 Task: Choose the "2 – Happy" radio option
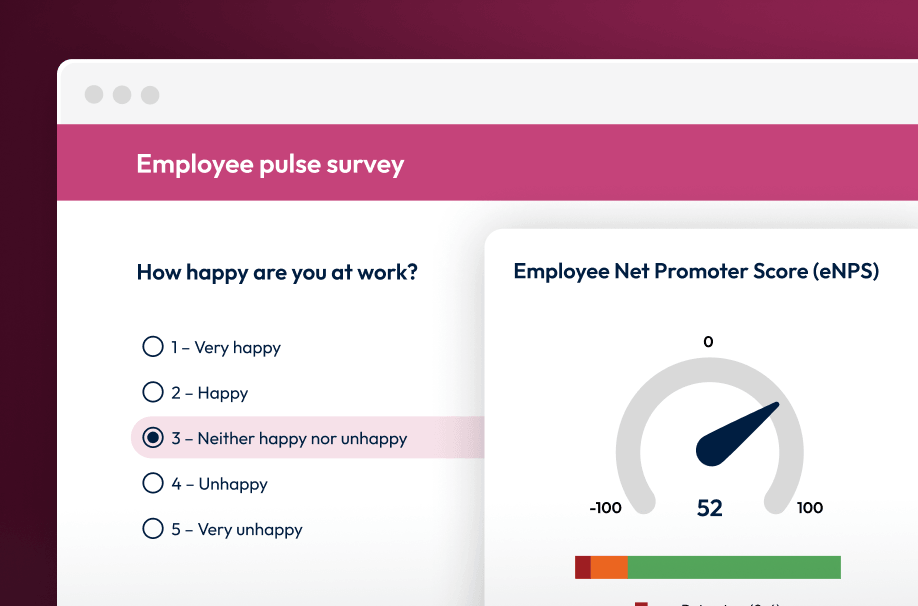tap(153, 392)
